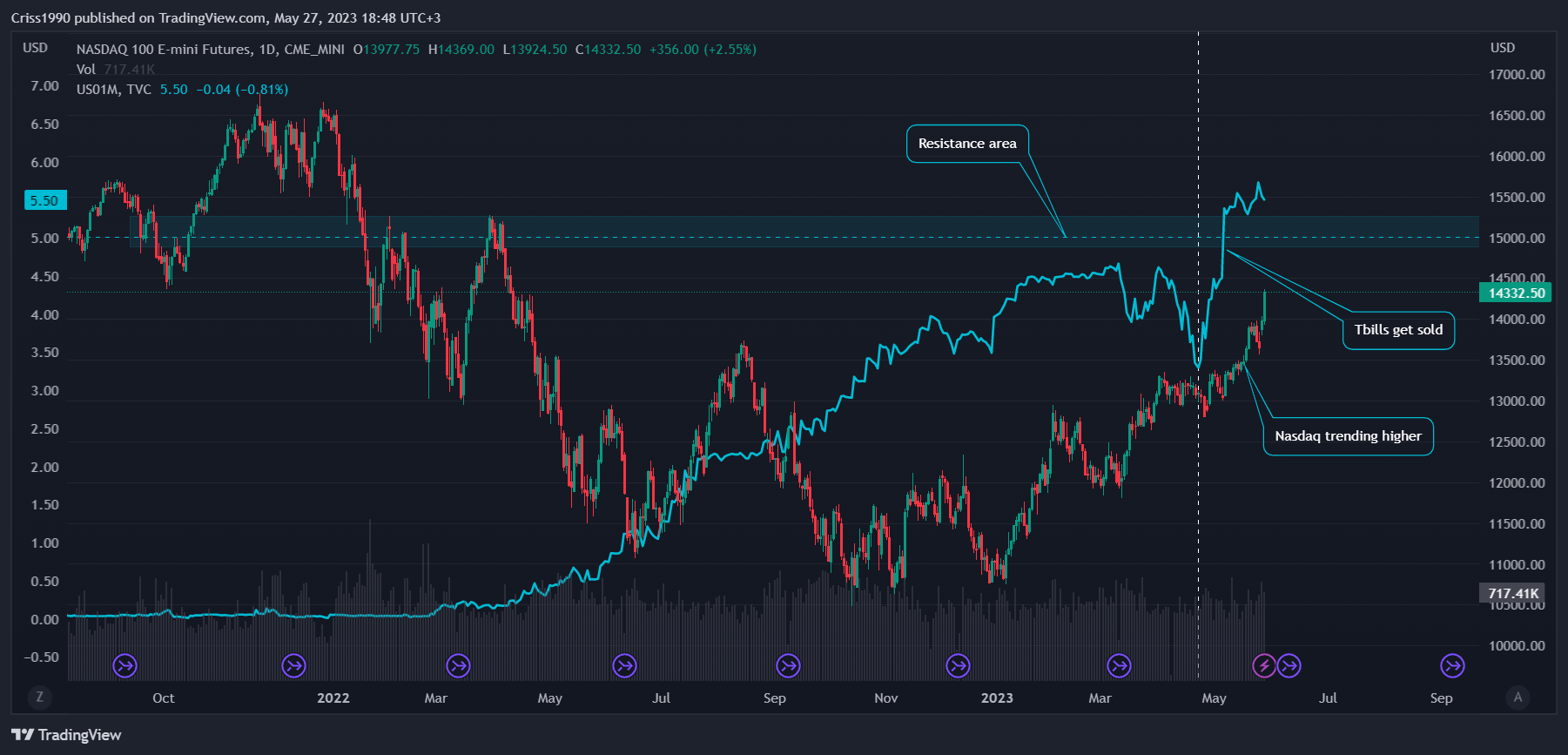
Task: Click the purple lightning event marker
Action: 1264,666
